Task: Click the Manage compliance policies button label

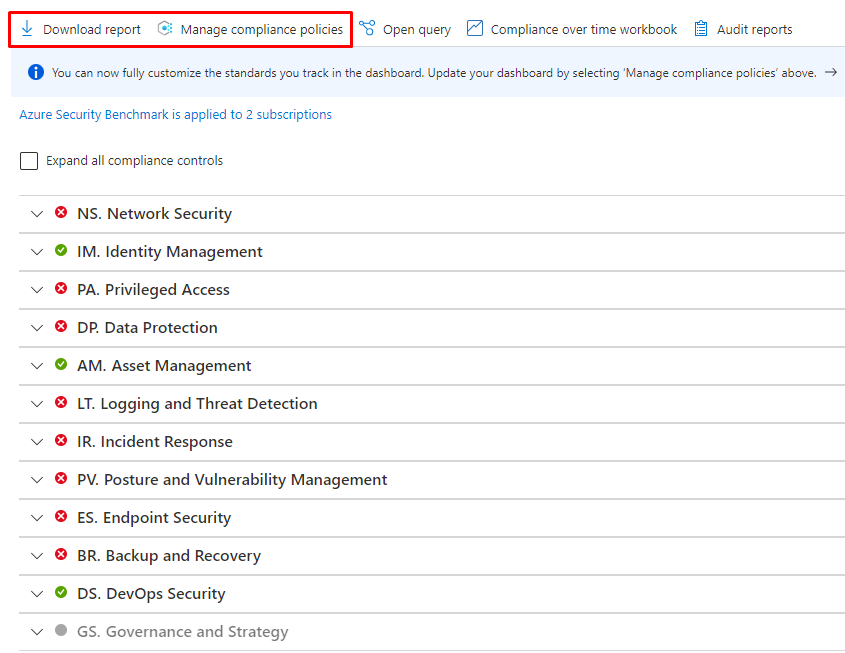Action: (x=261, y=30)
